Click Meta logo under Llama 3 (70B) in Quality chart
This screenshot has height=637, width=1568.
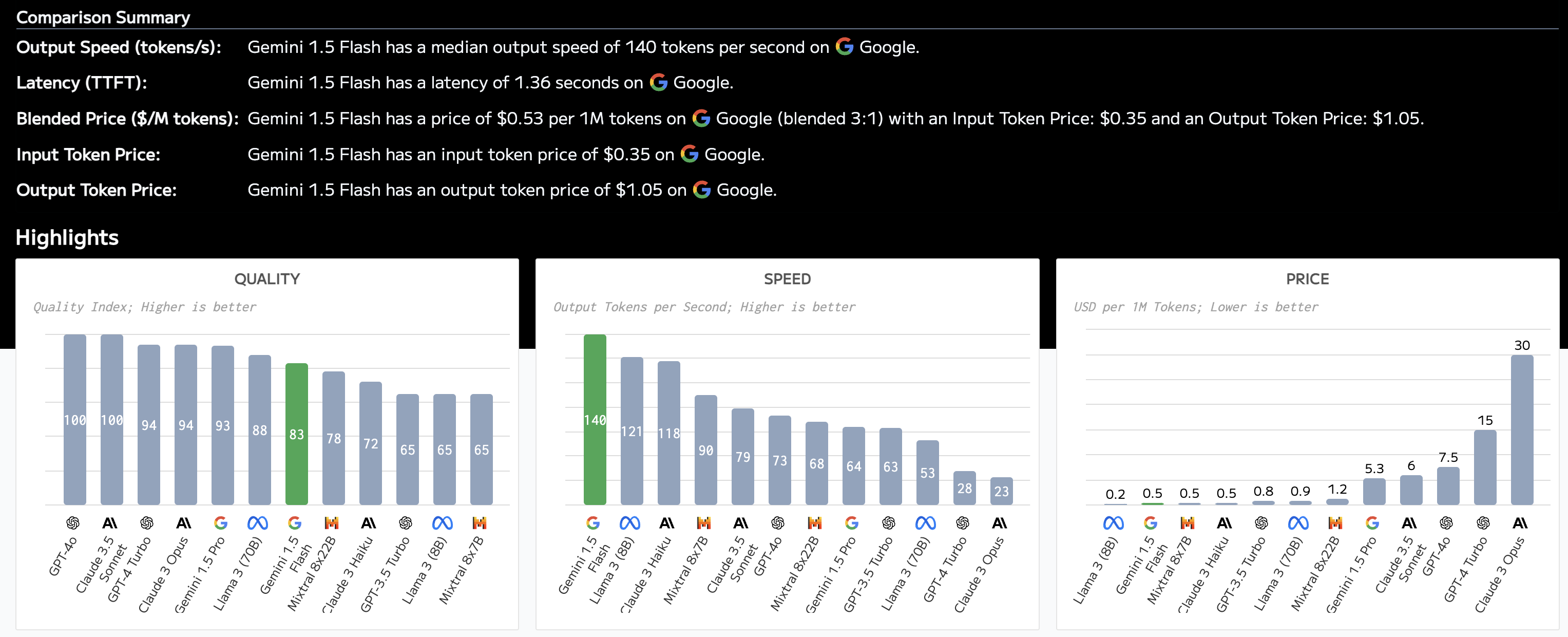click(257, 523)
